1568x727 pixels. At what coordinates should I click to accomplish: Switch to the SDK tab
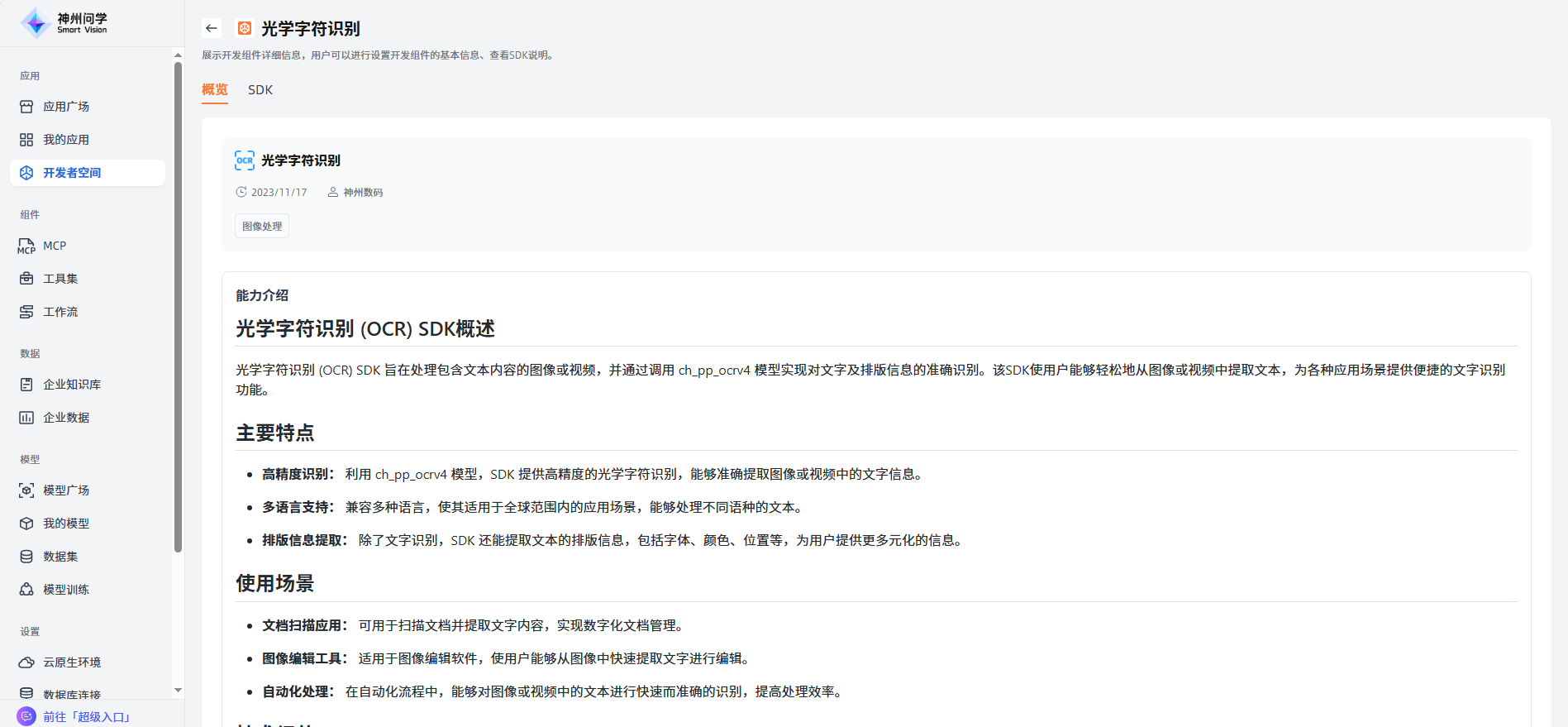(260, 90)
